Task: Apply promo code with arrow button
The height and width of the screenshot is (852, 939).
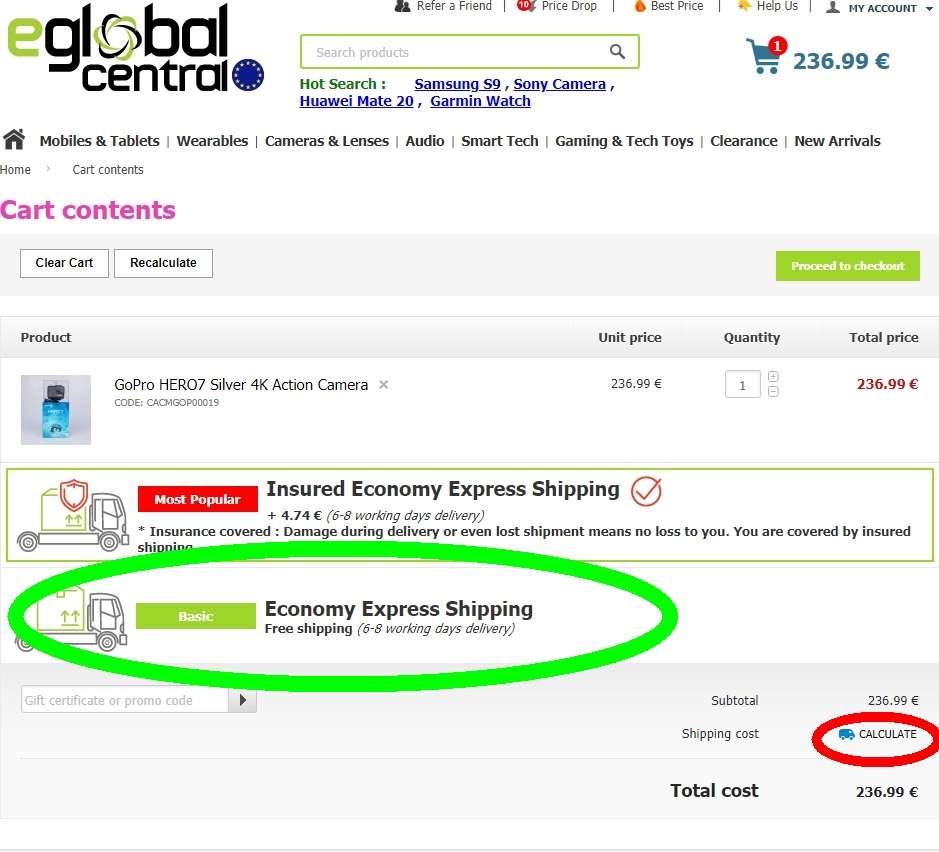Action: (243, 700)
